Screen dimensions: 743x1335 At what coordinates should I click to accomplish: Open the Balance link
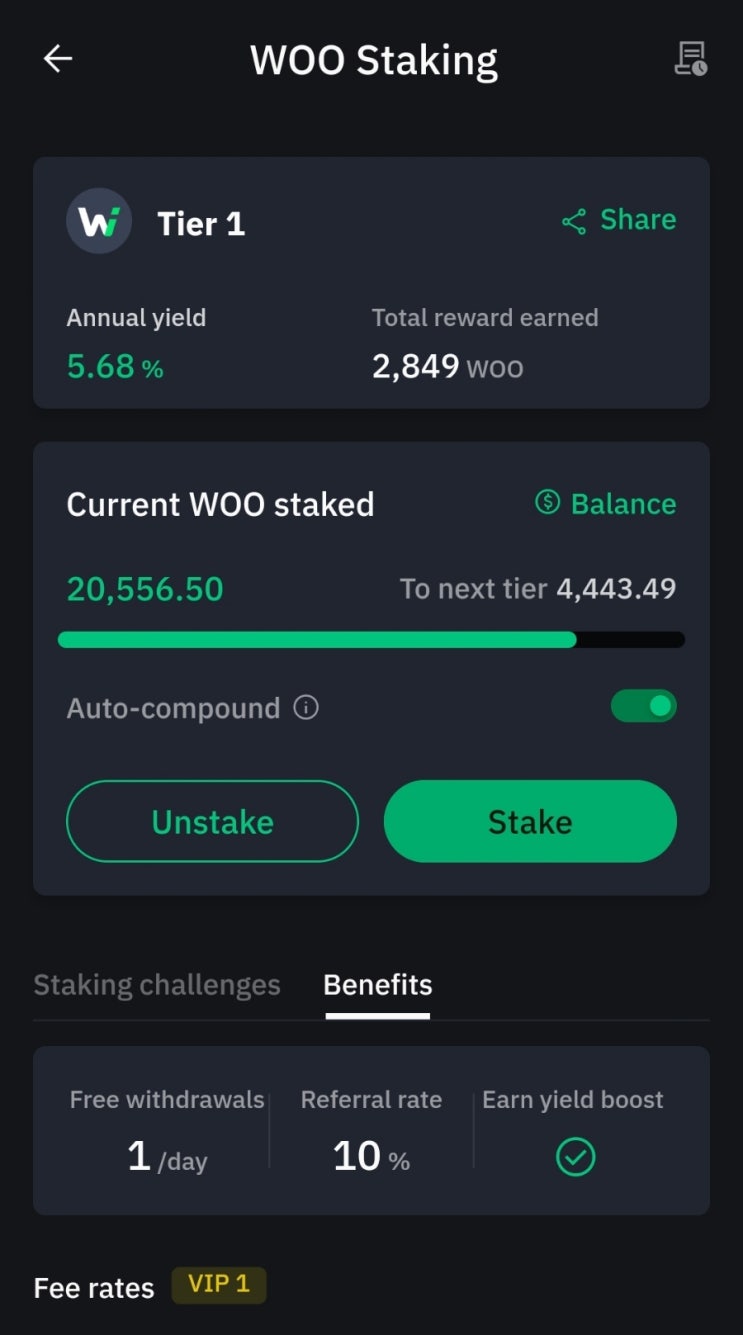623,504
